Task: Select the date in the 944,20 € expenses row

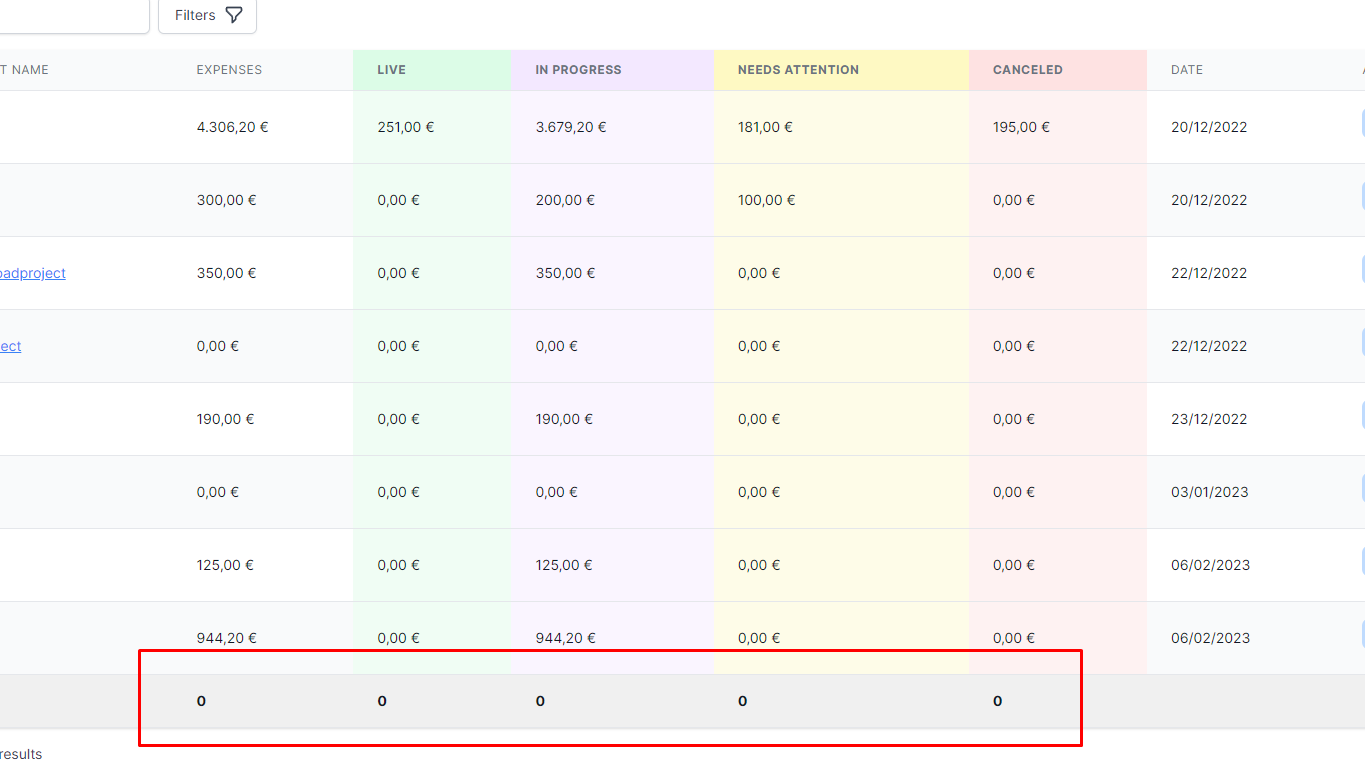Action: pyautogui.click(x=1210, y=638)
